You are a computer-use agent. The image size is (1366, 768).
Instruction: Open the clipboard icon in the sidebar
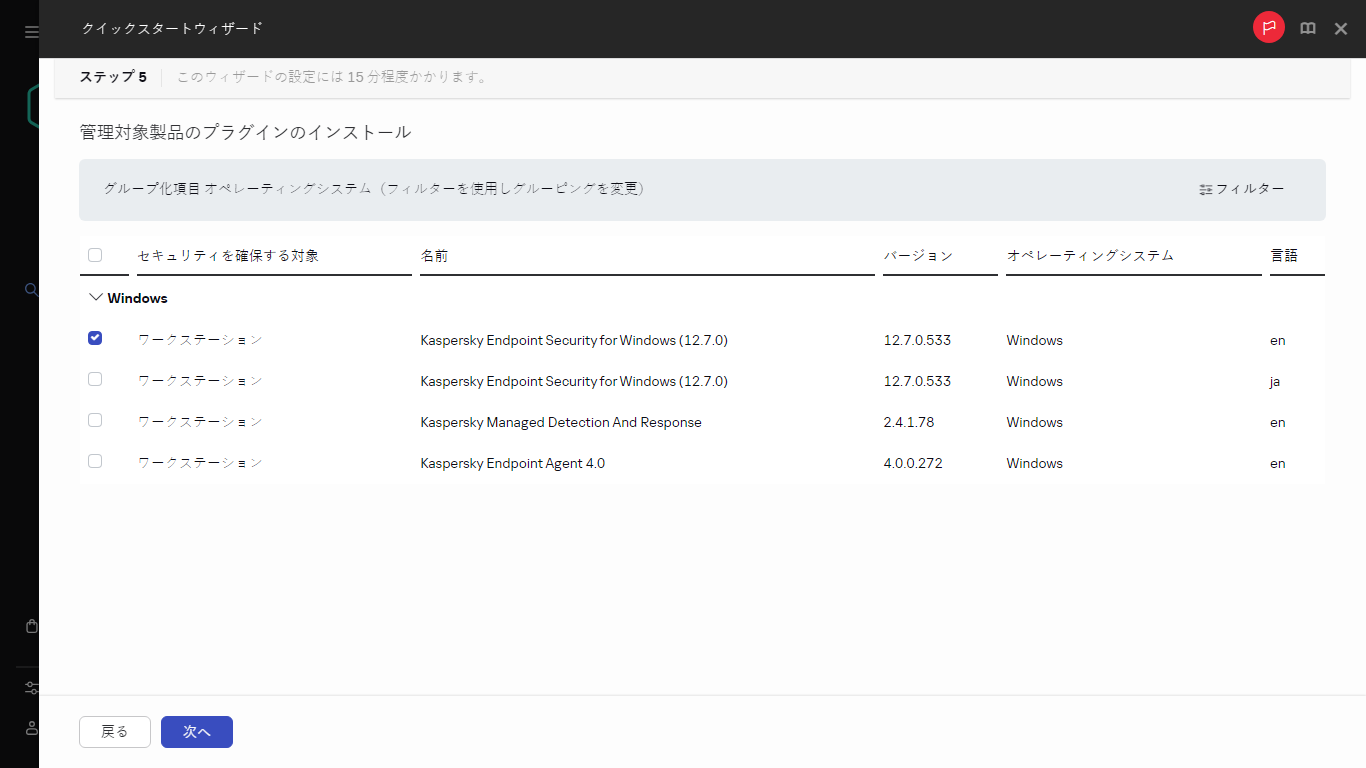click(30, 626)
